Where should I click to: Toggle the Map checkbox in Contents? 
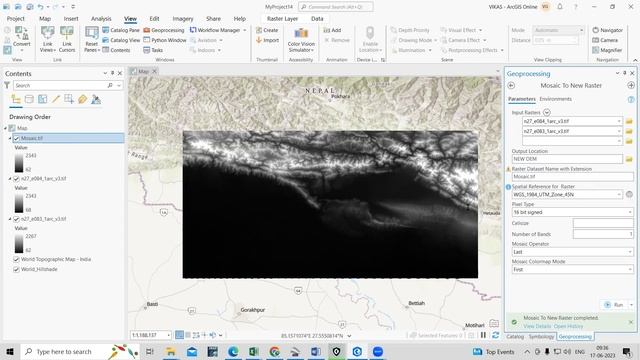12,128
